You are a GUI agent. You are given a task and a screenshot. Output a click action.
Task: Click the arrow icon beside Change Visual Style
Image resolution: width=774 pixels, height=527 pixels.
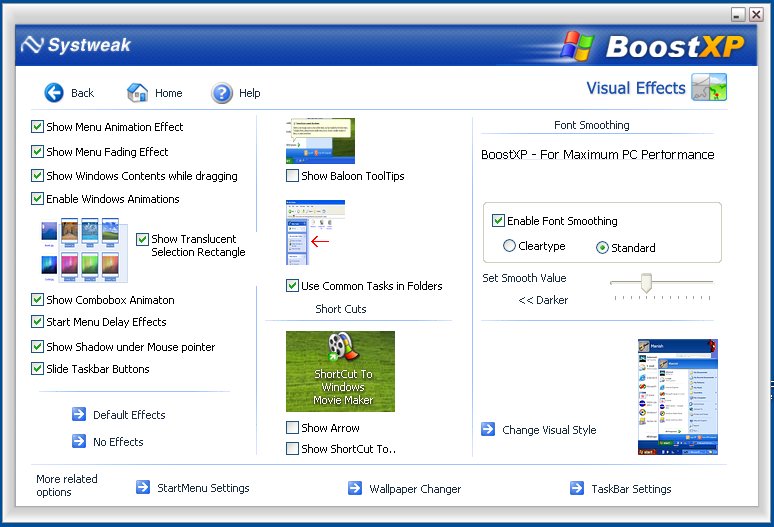[x=488, y=429]
